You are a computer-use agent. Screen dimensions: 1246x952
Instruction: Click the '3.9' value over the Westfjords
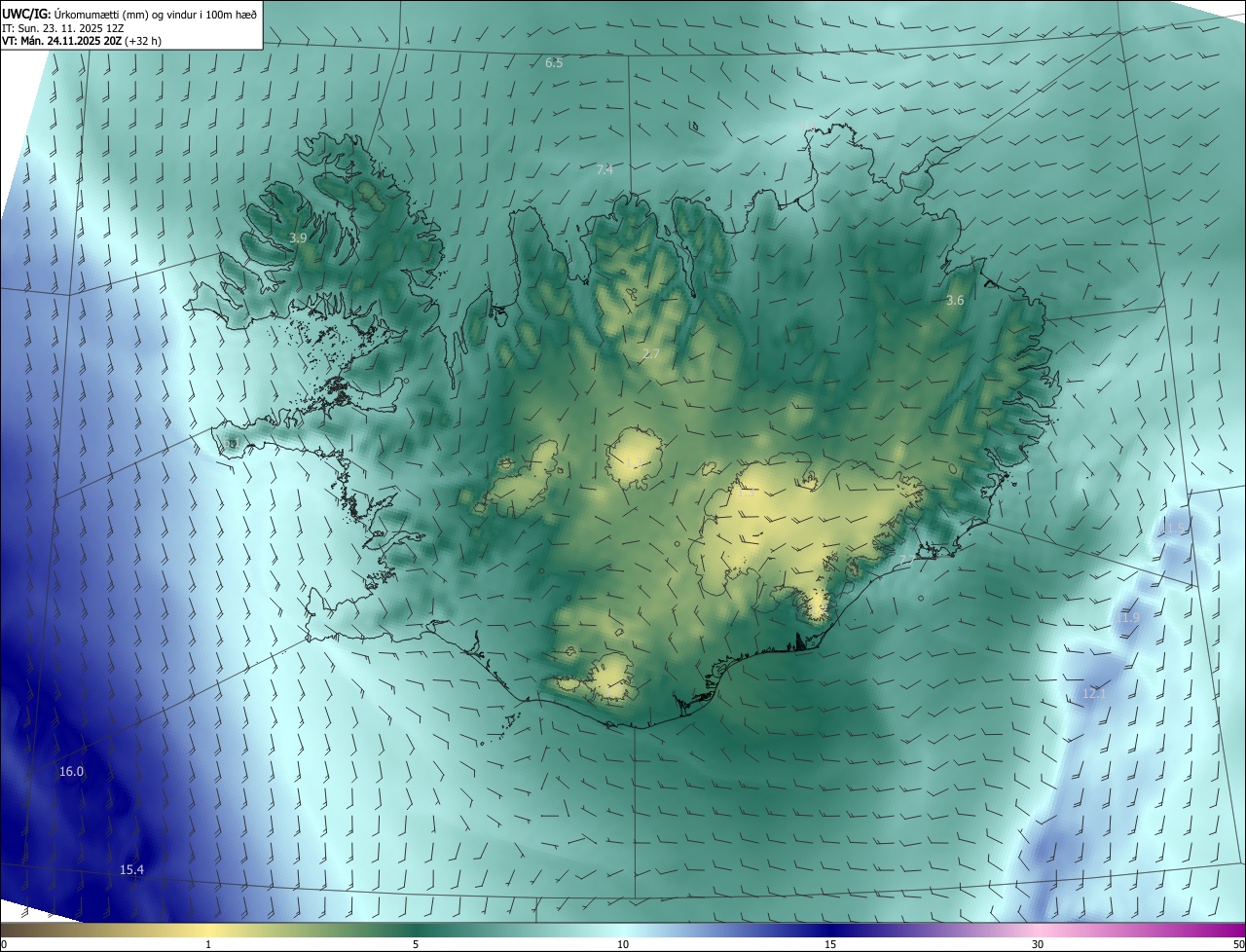(x=298, y=238)
